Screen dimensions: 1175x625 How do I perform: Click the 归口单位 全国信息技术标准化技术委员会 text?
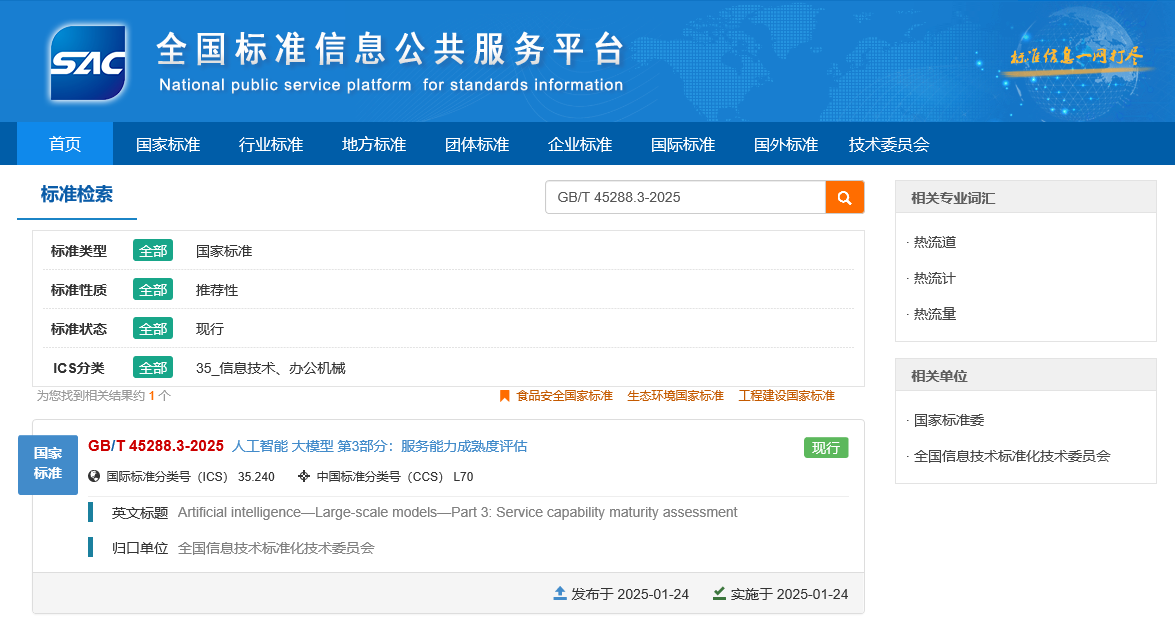[x=276, y=548]
